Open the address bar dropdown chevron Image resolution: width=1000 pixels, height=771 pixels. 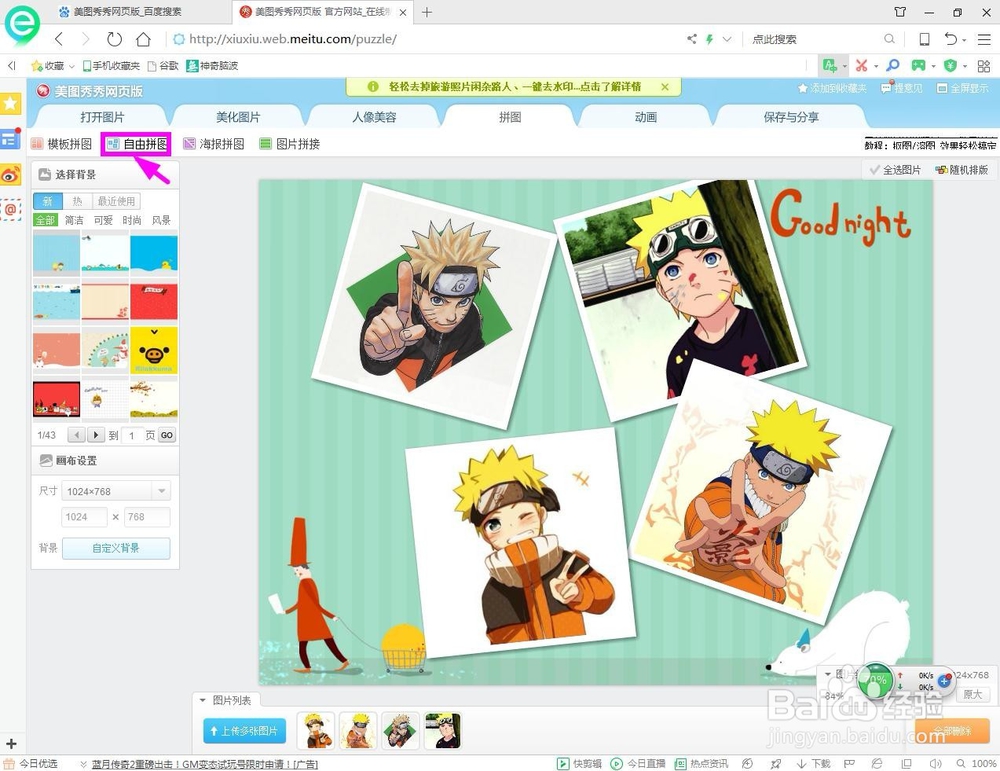click(x=726, y=39)
